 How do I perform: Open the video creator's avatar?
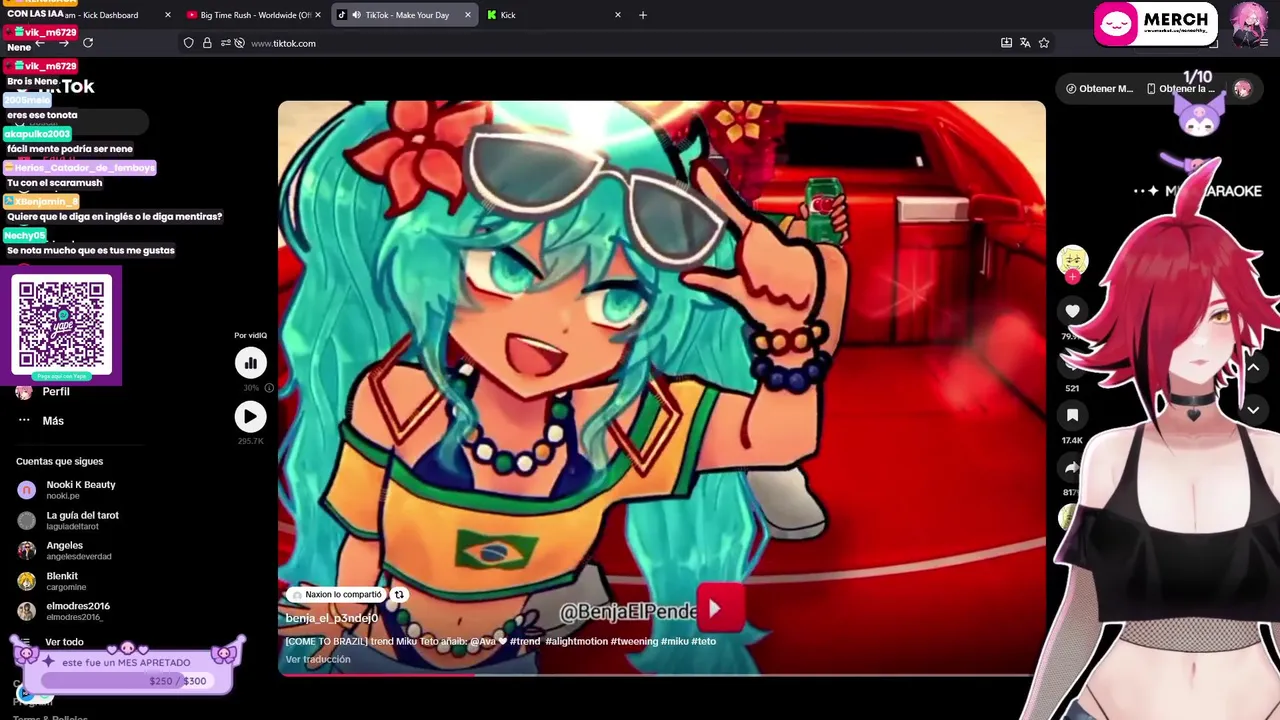pos(1072,260)
